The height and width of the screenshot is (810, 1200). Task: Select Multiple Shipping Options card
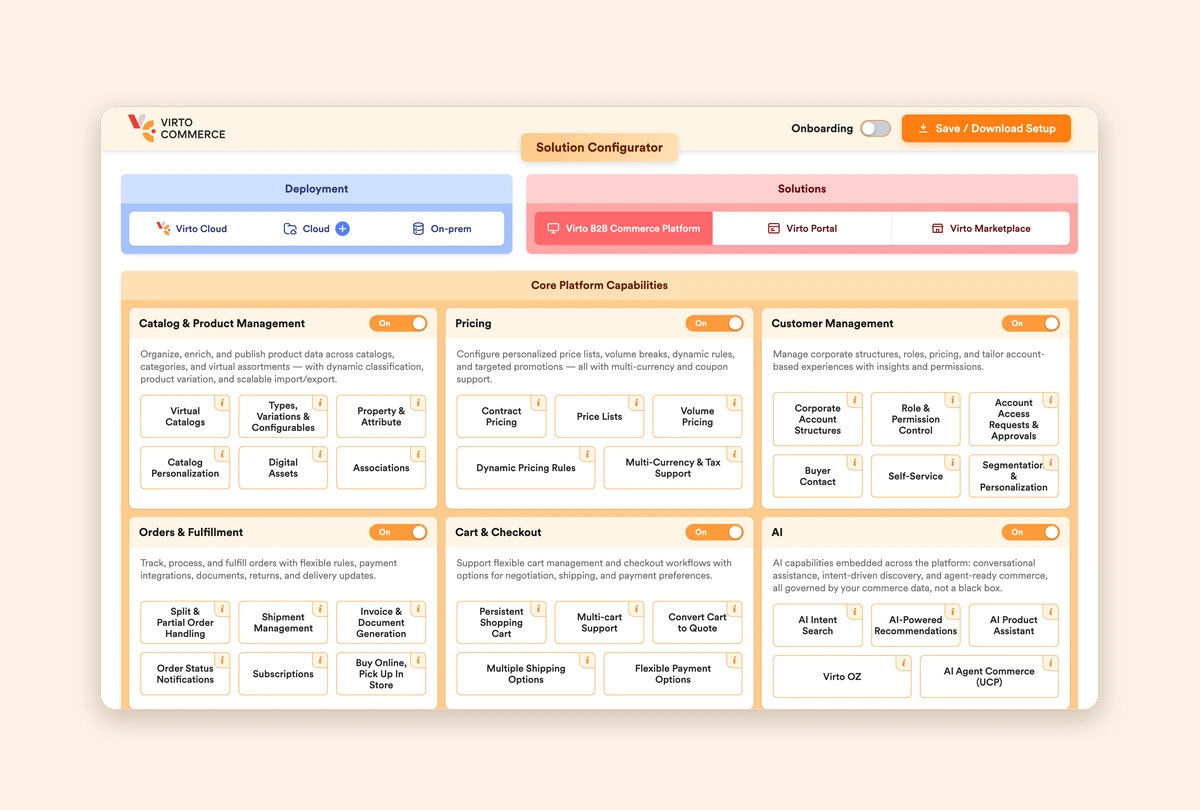point(526,674)
